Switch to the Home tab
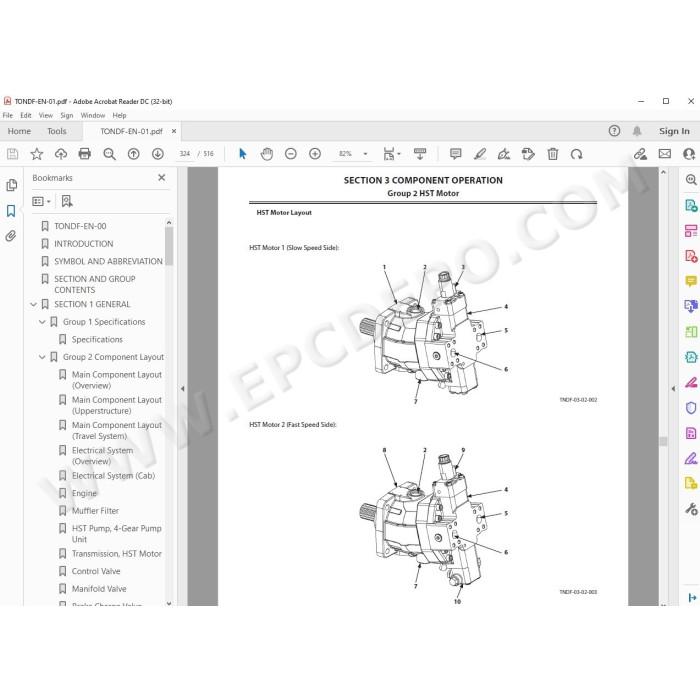Screen dimensions: 700x700 [19, 131]
